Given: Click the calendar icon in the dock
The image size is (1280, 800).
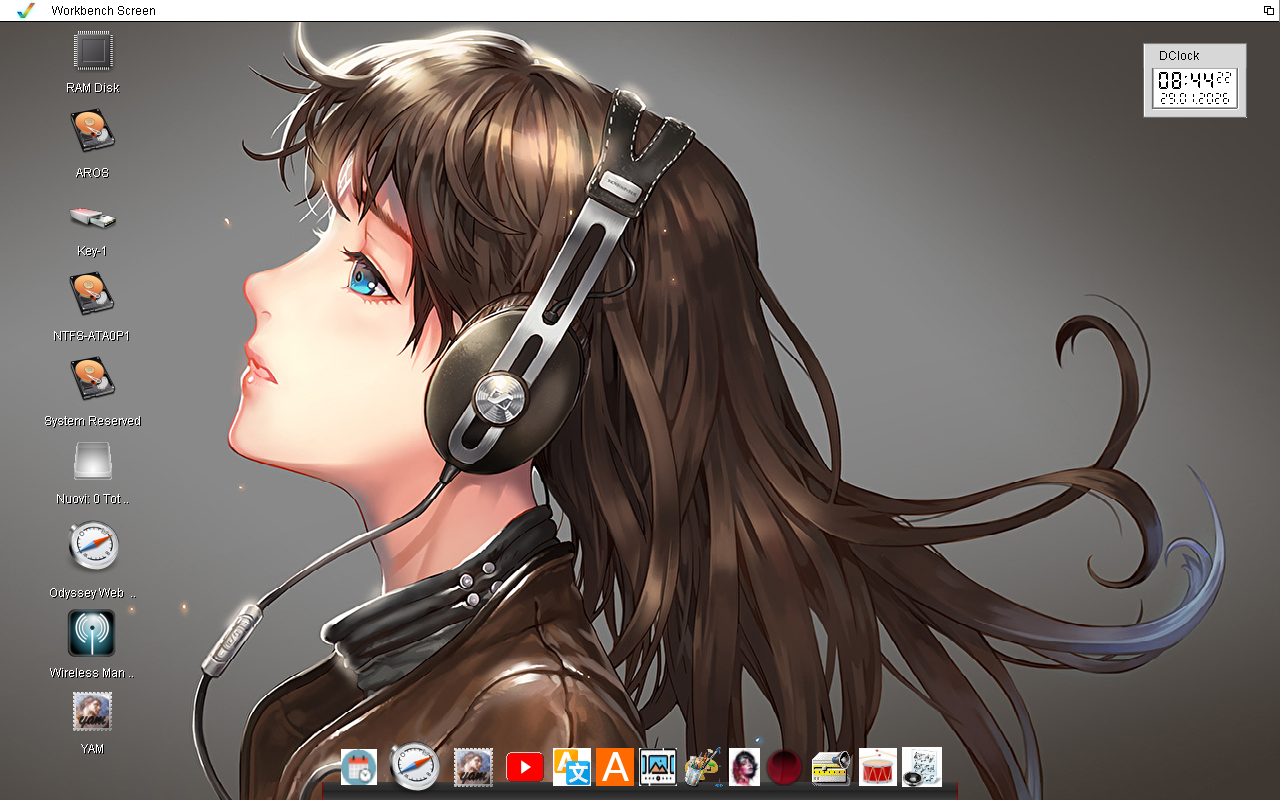Looking at the screenshot, I should click(359, 767).
